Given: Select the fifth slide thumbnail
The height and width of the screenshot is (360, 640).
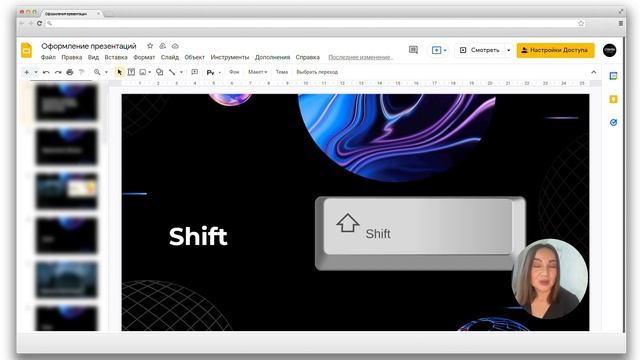Looking at the screenshot, I should 67,280.
